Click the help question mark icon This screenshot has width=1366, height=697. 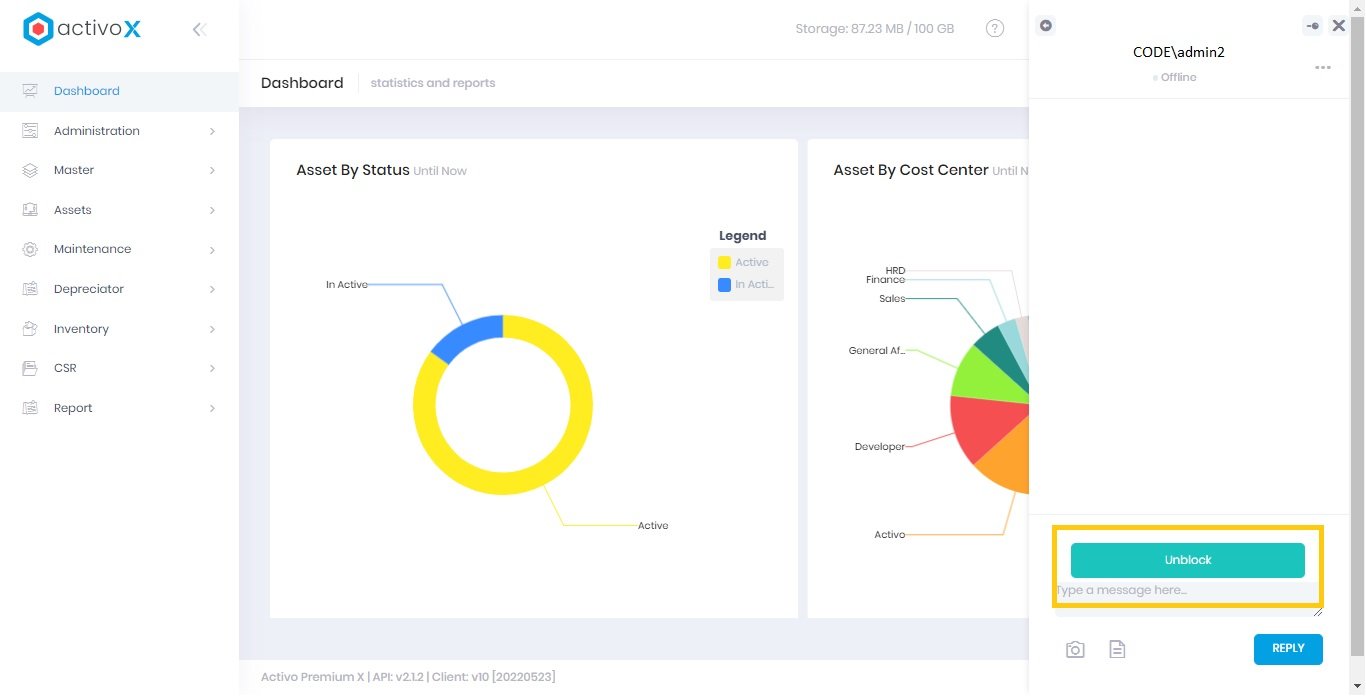[994, 29]
